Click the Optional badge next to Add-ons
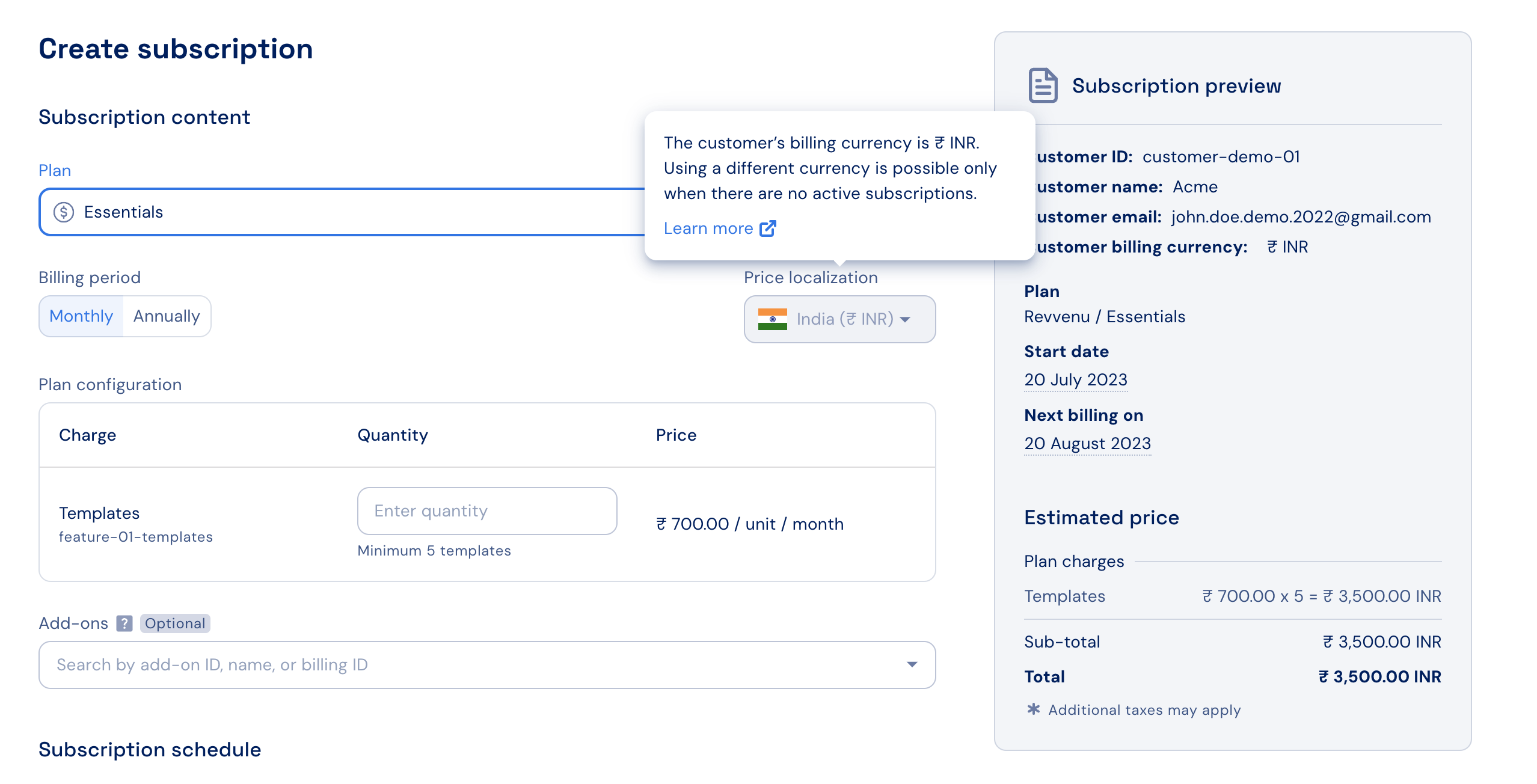This screenshot has width=1537, height=784. point(175,623)
